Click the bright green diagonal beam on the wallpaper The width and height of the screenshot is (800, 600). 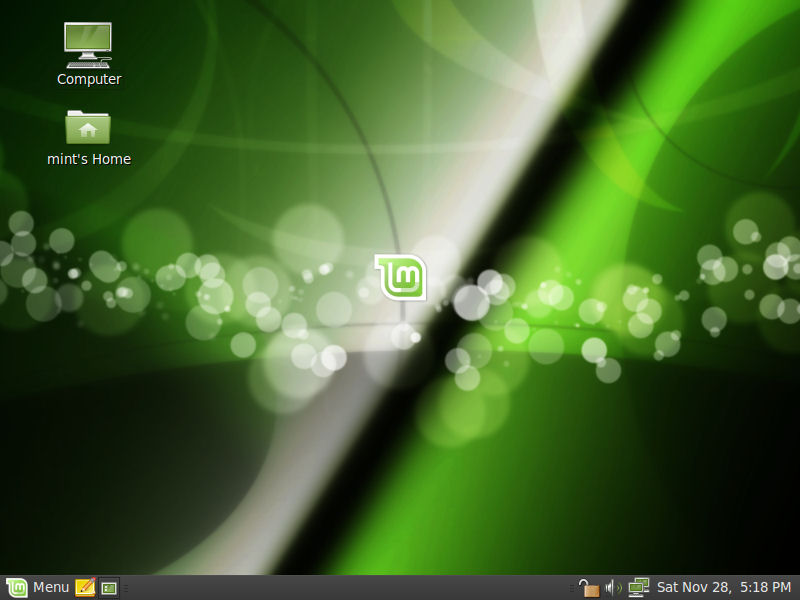560,200
